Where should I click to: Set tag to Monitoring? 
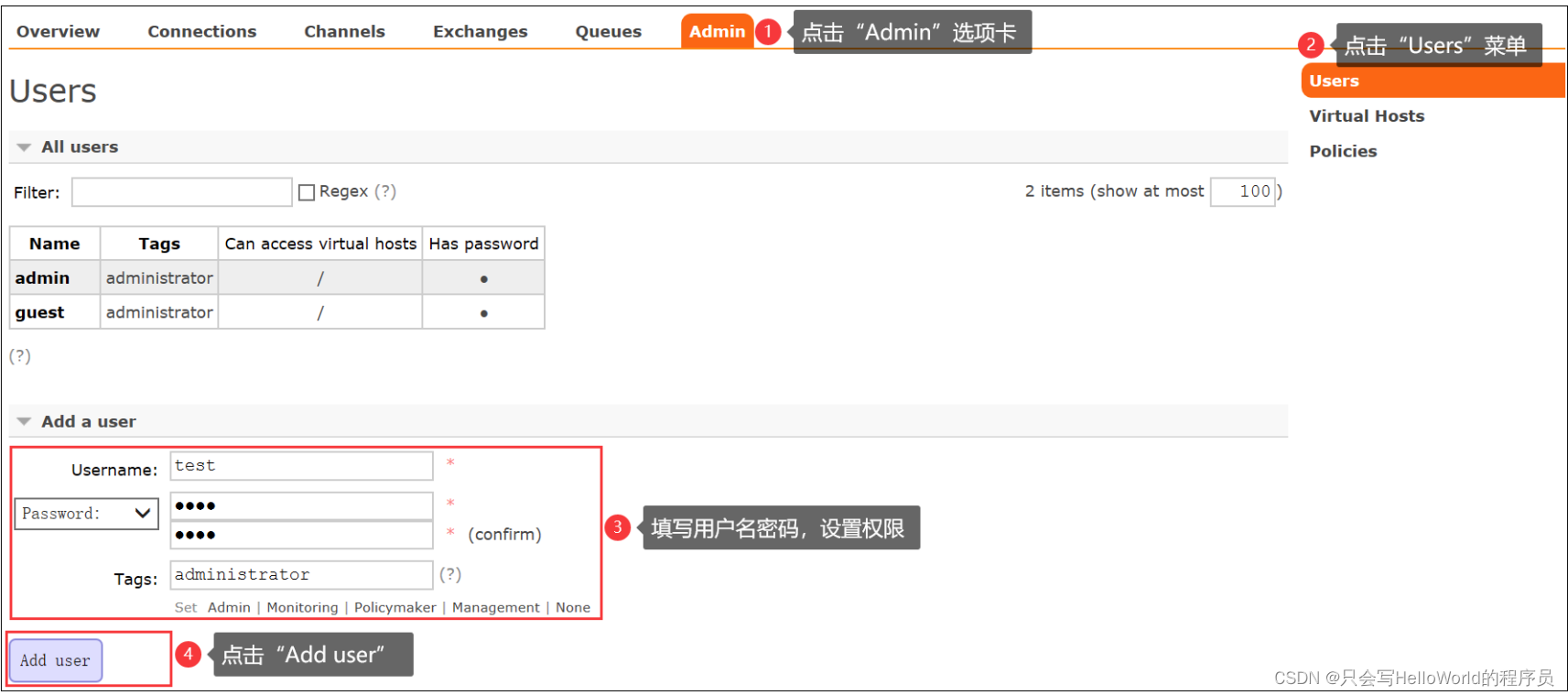(302, 607)
